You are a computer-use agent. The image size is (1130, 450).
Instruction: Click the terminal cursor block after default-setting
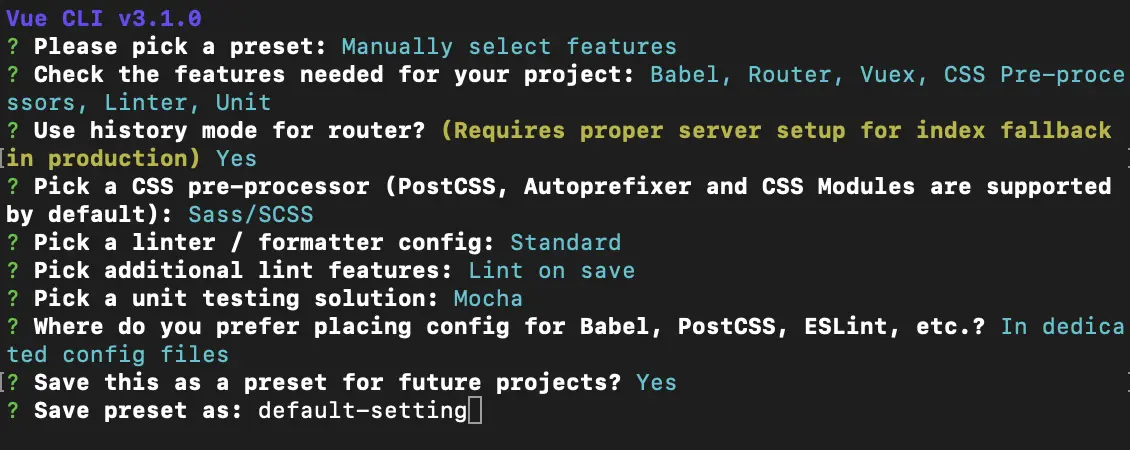click(475, 410)
